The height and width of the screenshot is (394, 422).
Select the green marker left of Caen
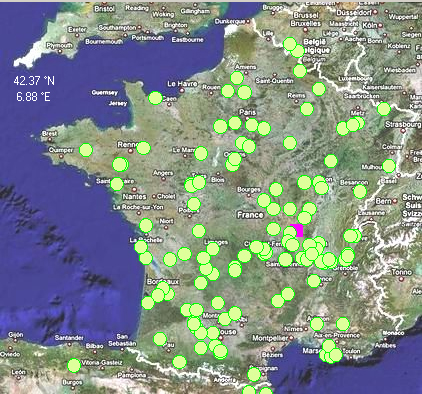click(x=155, y=98)
